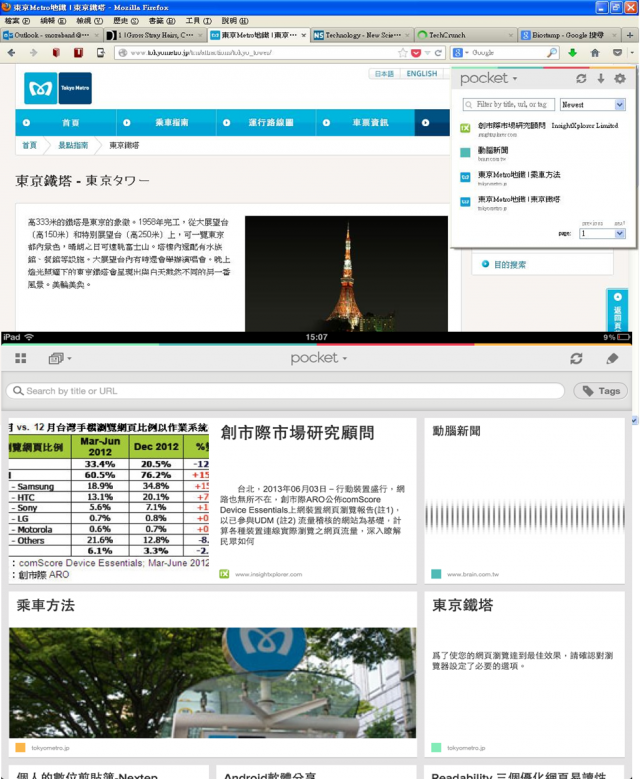Image resolution: width=640 pixels, height=780 pixels.
Task: Sync the iPad Pocket list with refresh icon
Action: 576,358
